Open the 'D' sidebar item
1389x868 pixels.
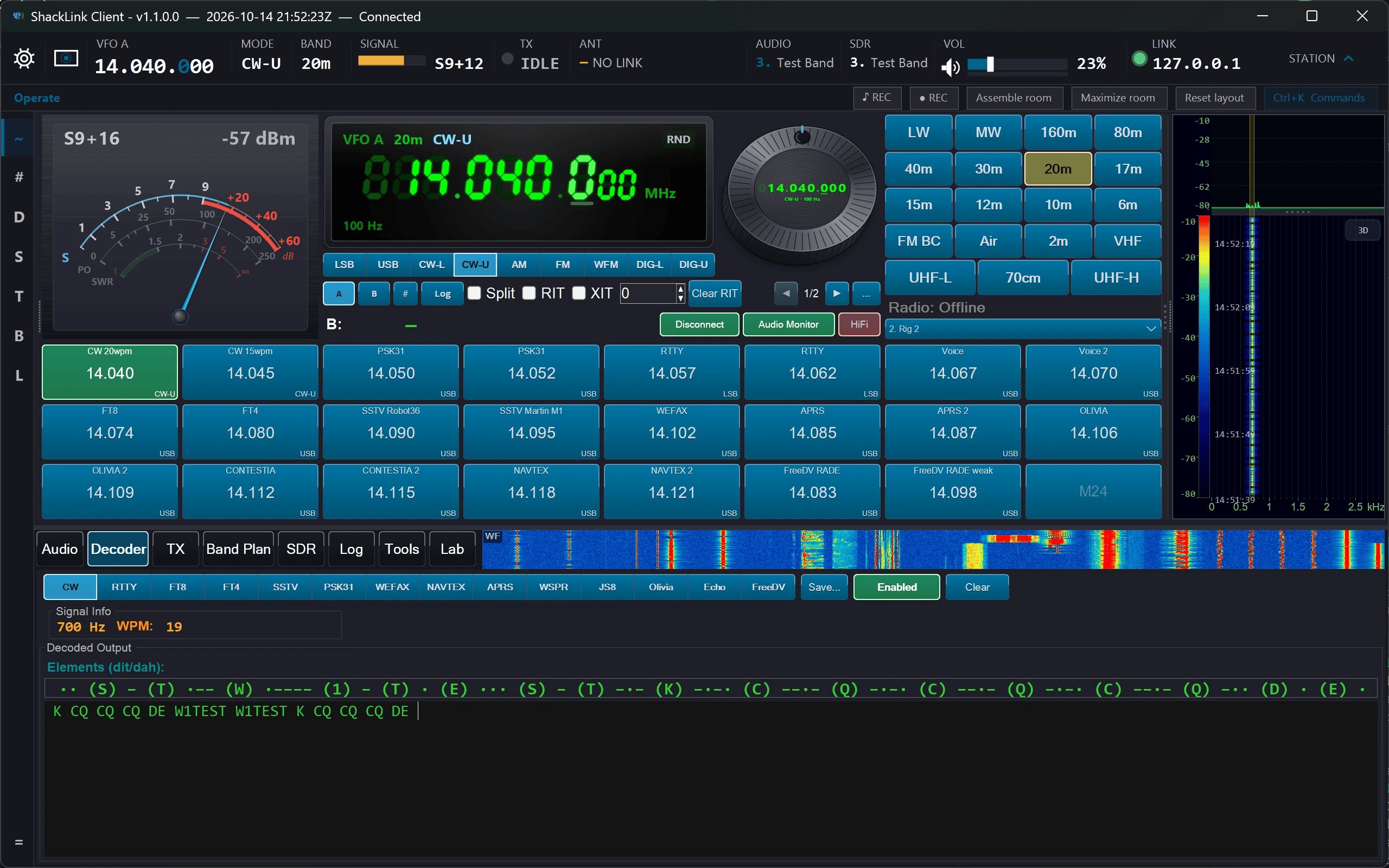[x=19, y=217]
